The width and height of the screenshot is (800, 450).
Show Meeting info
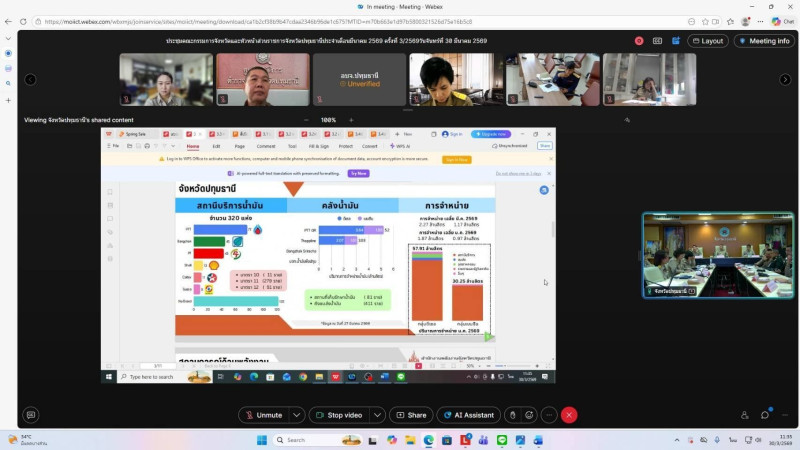pos(765,41)
